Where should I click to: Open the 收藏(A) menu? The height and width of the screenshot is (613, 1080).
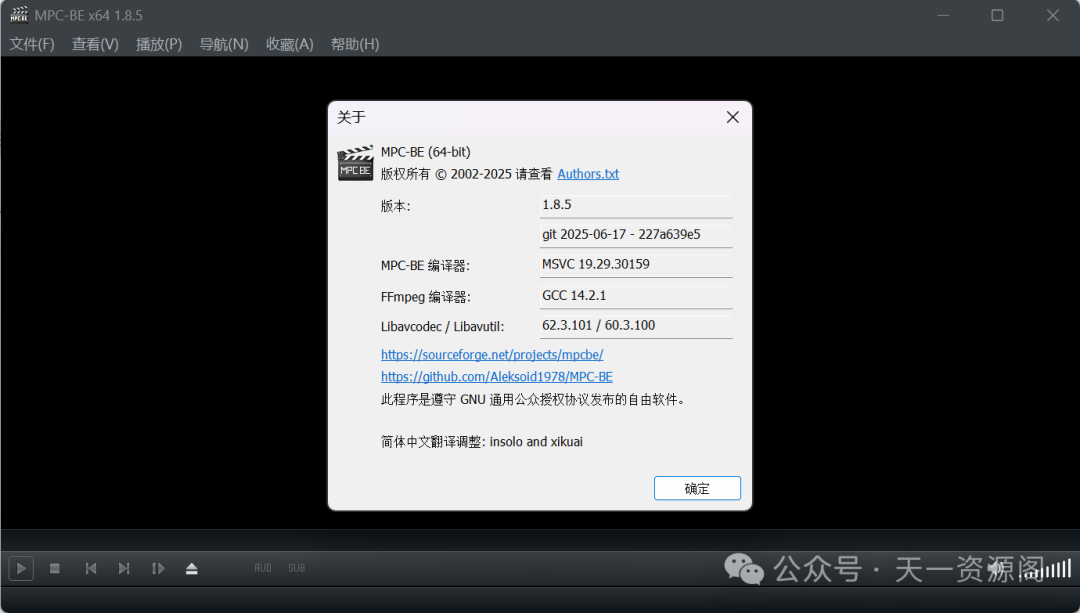click(290, 44)
